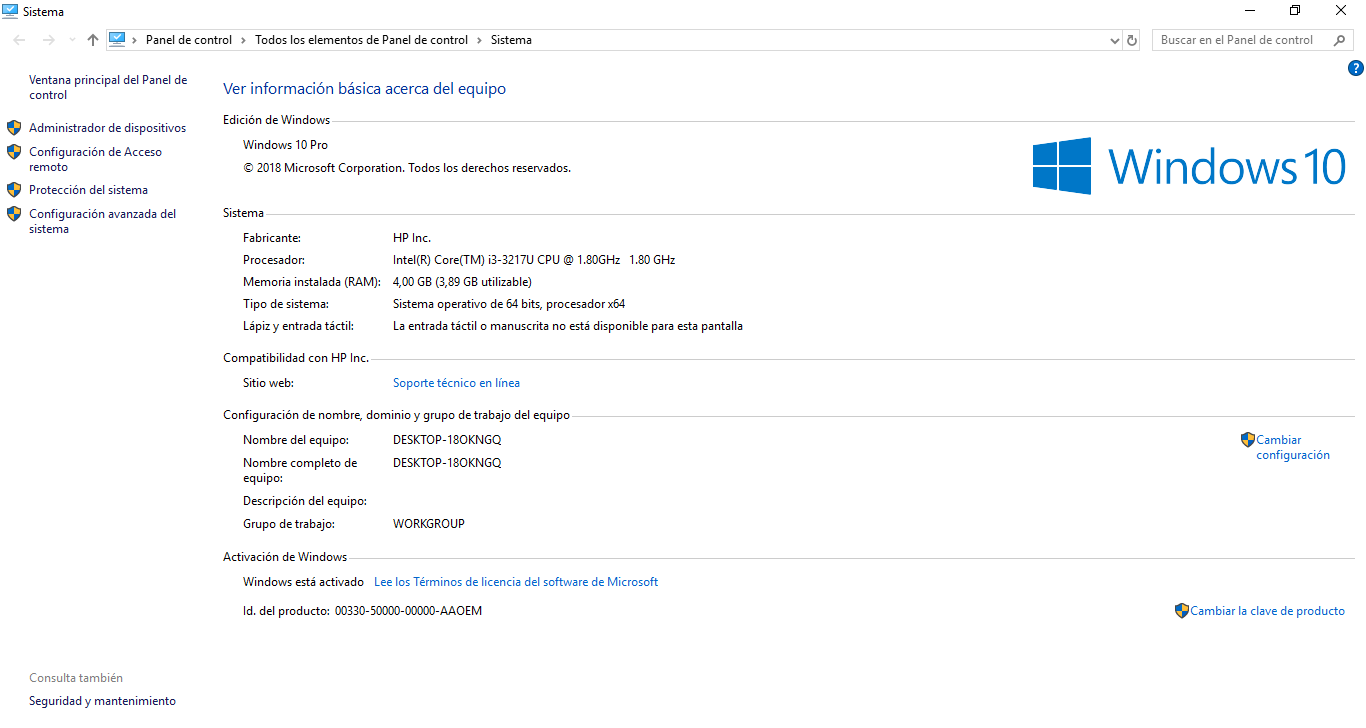Click the Windows 10 Pro edition text
Image resolution: width=1366 pixels, height=728 pixels.
coord(285,145)
